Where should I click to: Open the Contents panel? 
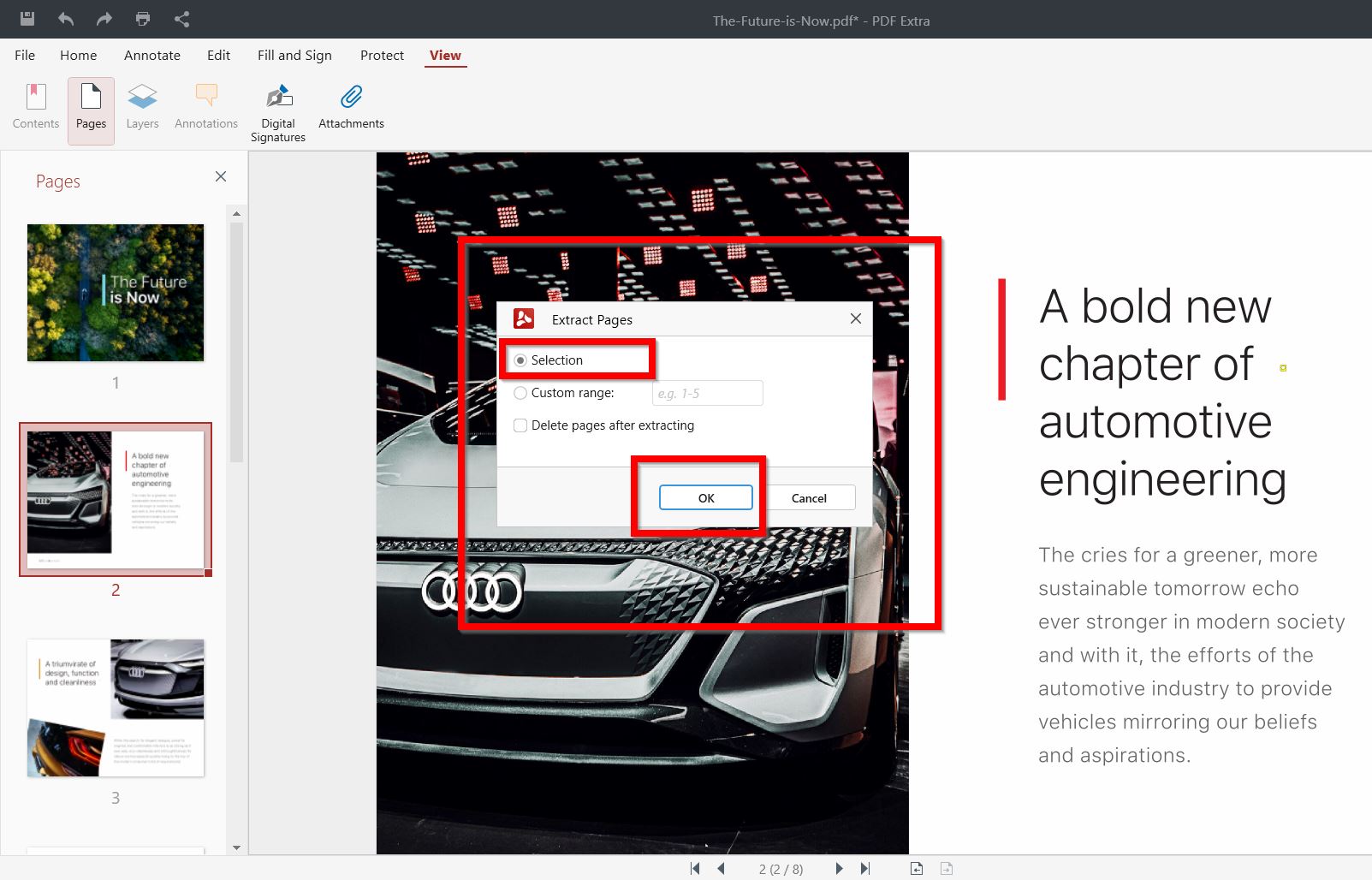coord(36,108)
